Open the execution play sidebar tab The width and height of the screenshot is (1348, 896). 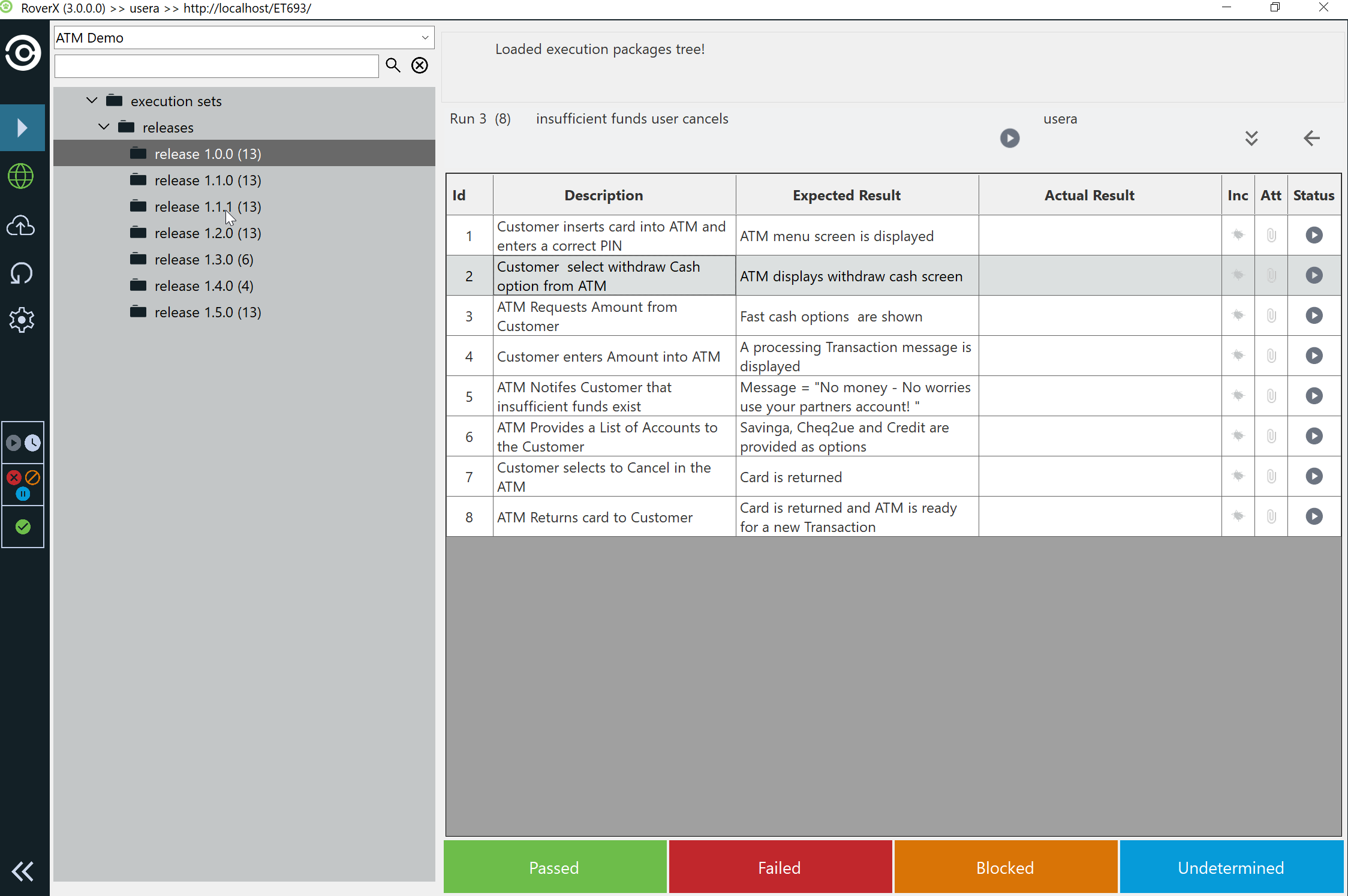click(22, 127)
